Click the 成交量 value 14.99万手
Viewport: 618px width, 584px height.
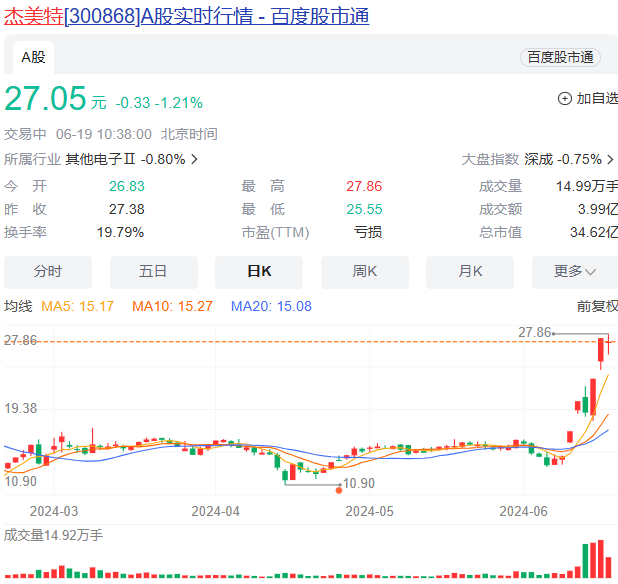coord(587,186)
